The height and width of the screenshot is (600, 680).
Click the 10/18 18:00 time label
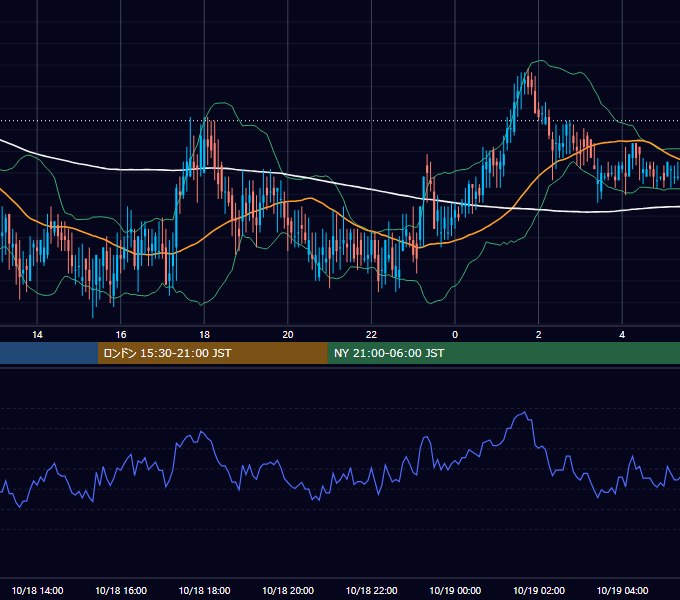pos(204,590)
